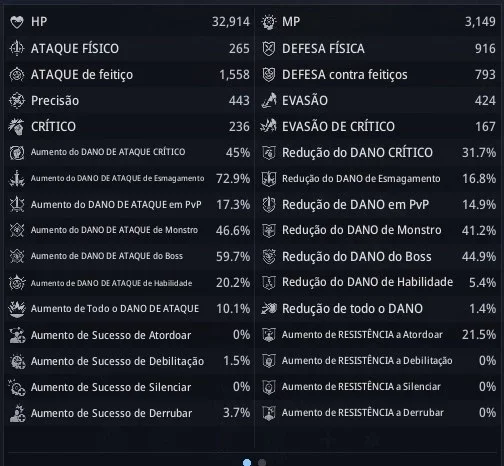Click the Redução do DANO do Boss icon

269,256
